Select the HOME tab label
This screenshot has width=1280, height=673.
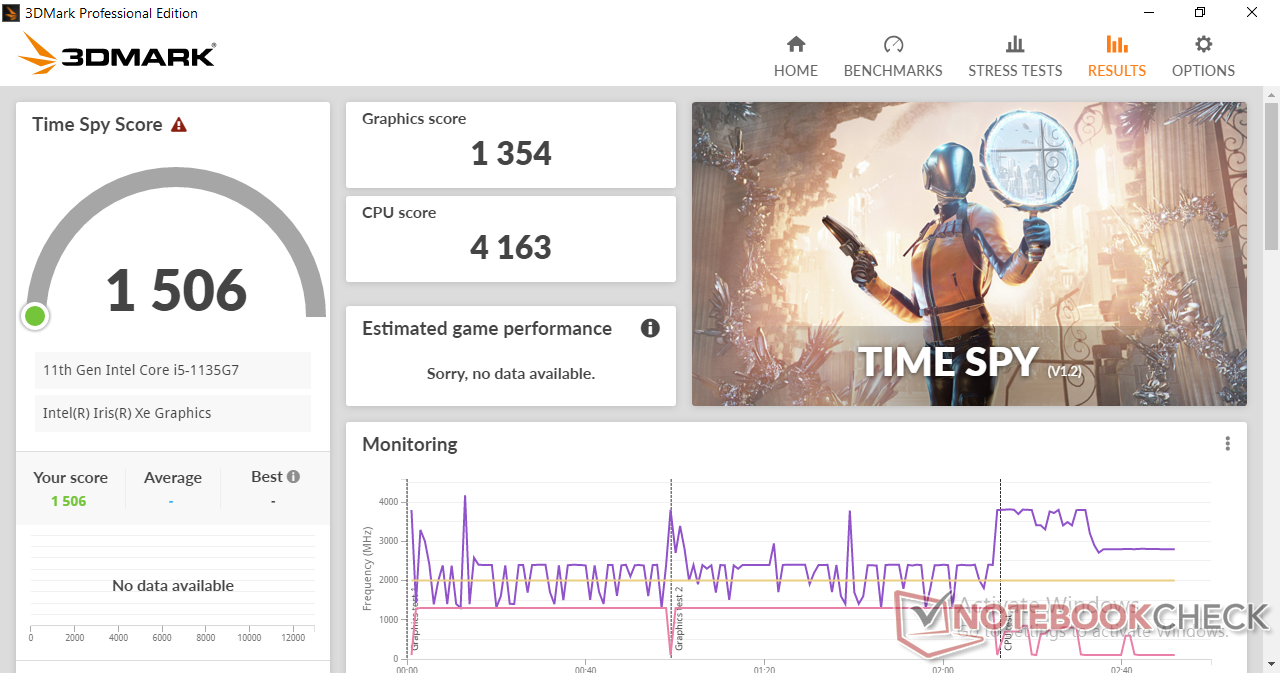click(x=796, y=71)
